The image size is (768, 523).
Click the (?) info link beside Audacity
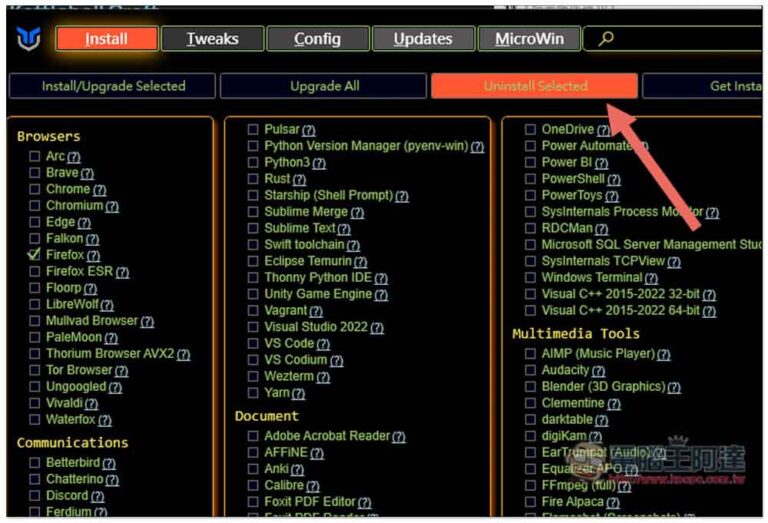[x=598, y=371]
